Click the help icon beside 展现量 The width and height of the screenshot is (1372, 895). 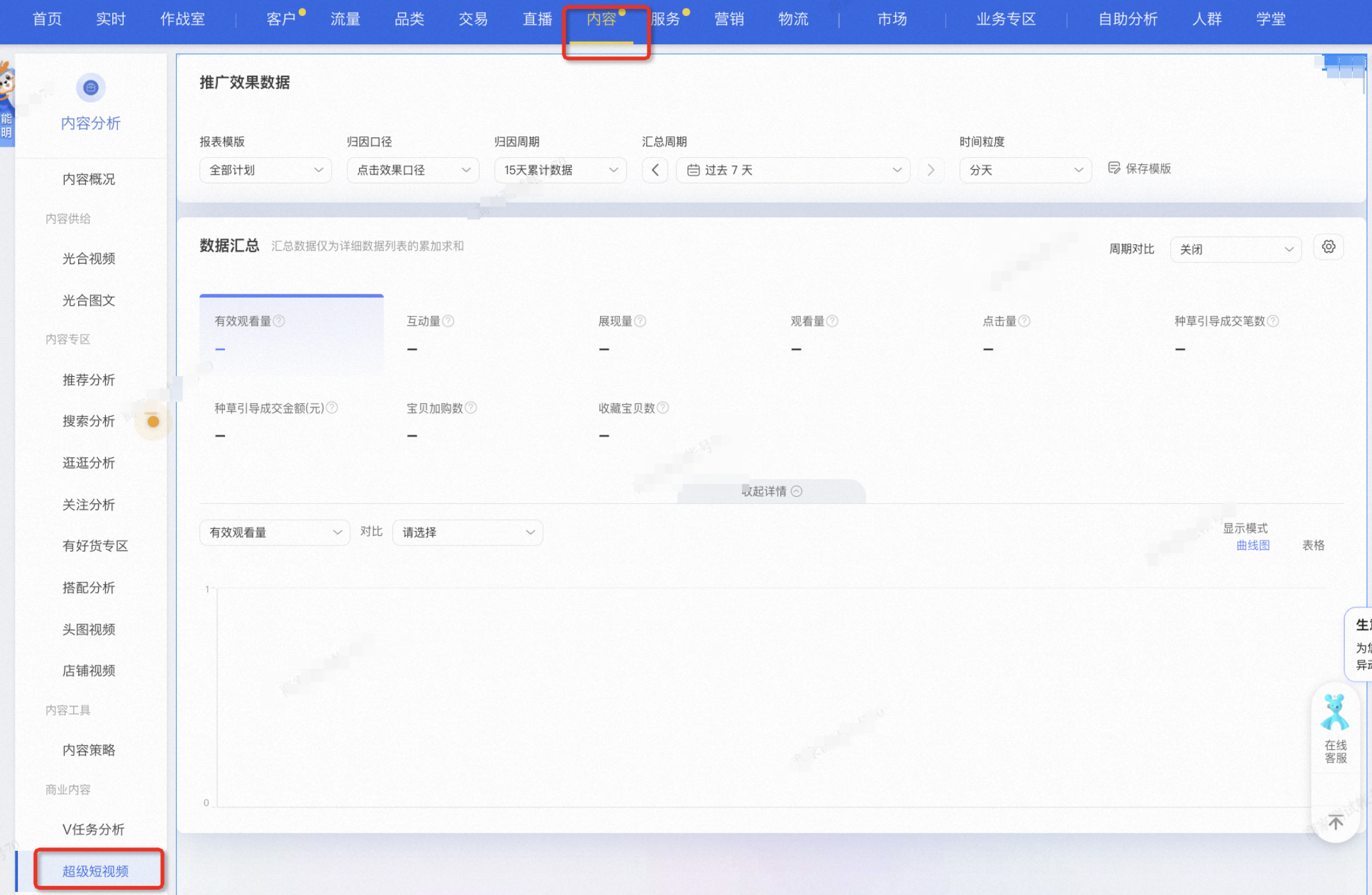coord(640,321)
